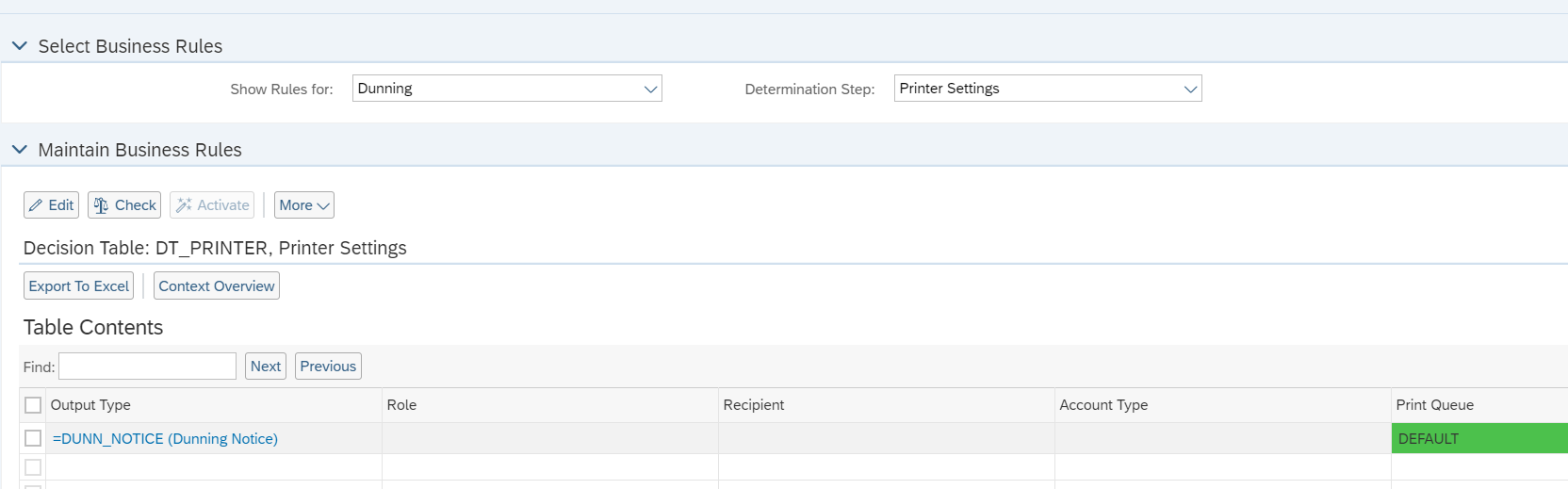
Task: Click the Next find button
Action: pyautogui.click(x=266, y=367)
